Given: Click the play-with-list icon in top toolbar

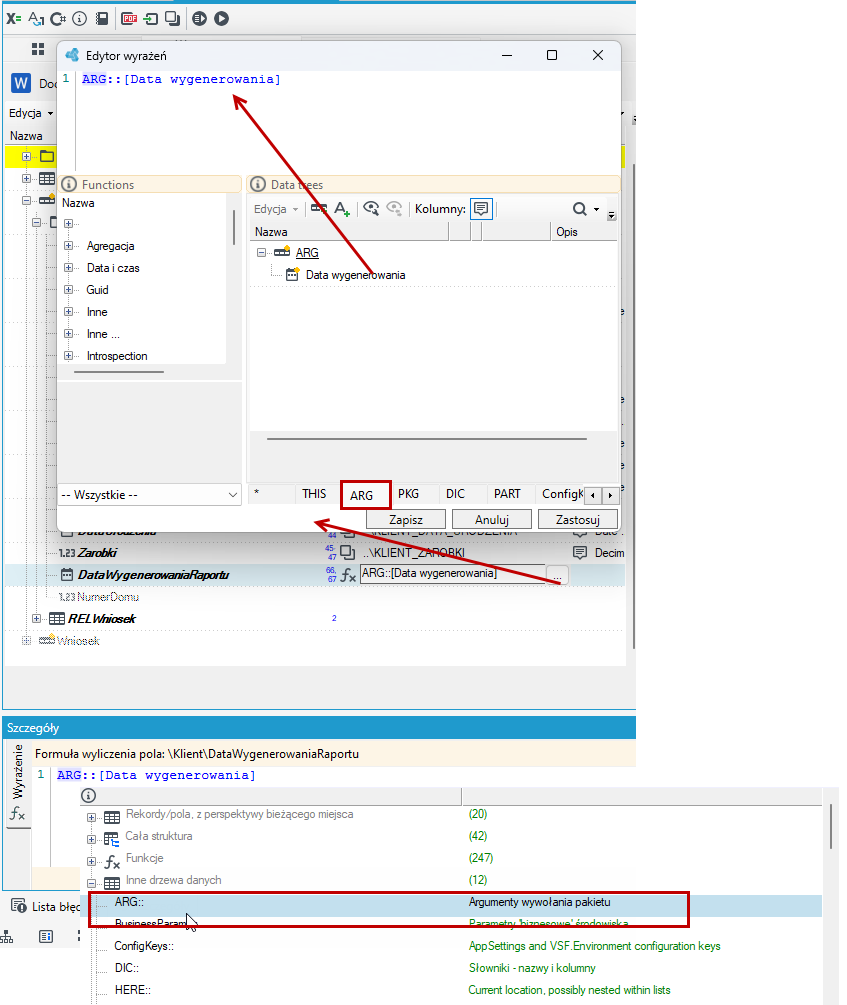Looking at the screenshot, I should [x=199, y=19].
